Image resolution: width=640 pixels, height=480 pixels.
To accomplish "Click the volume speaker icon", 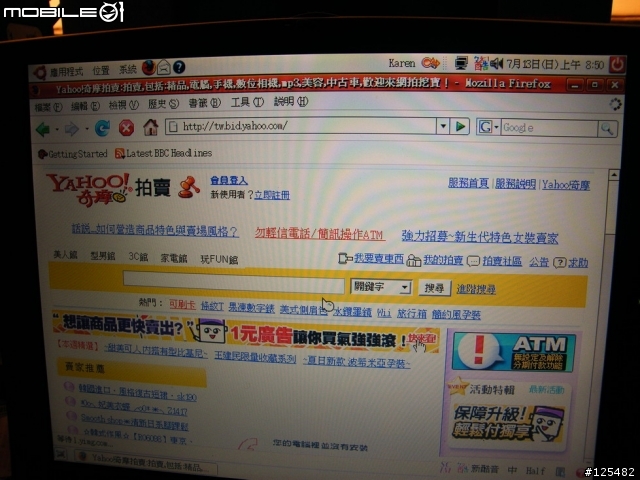I will [x=496, y=63].
